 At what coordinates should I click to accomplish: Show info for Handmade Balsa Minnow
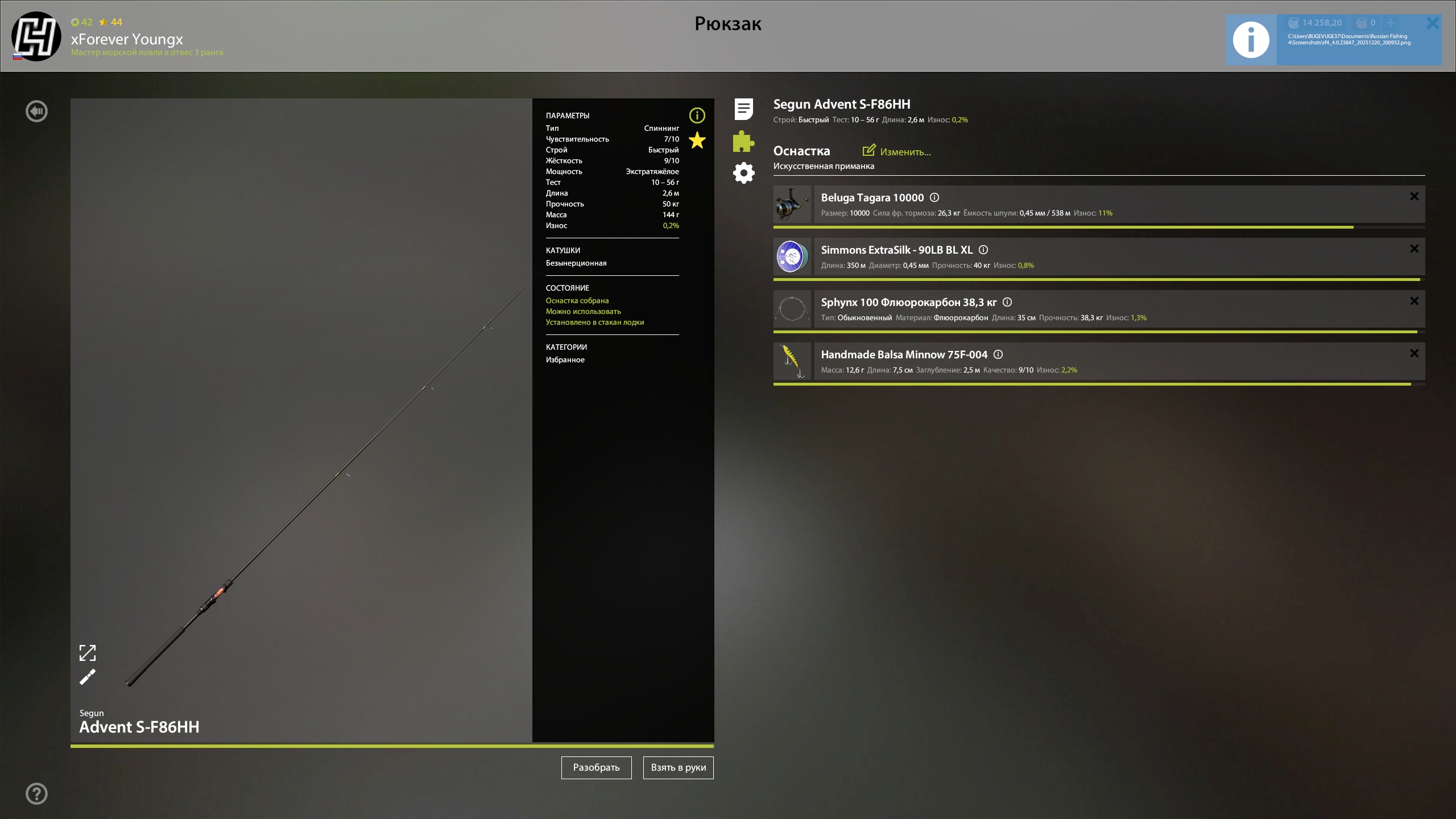point(998,354)
